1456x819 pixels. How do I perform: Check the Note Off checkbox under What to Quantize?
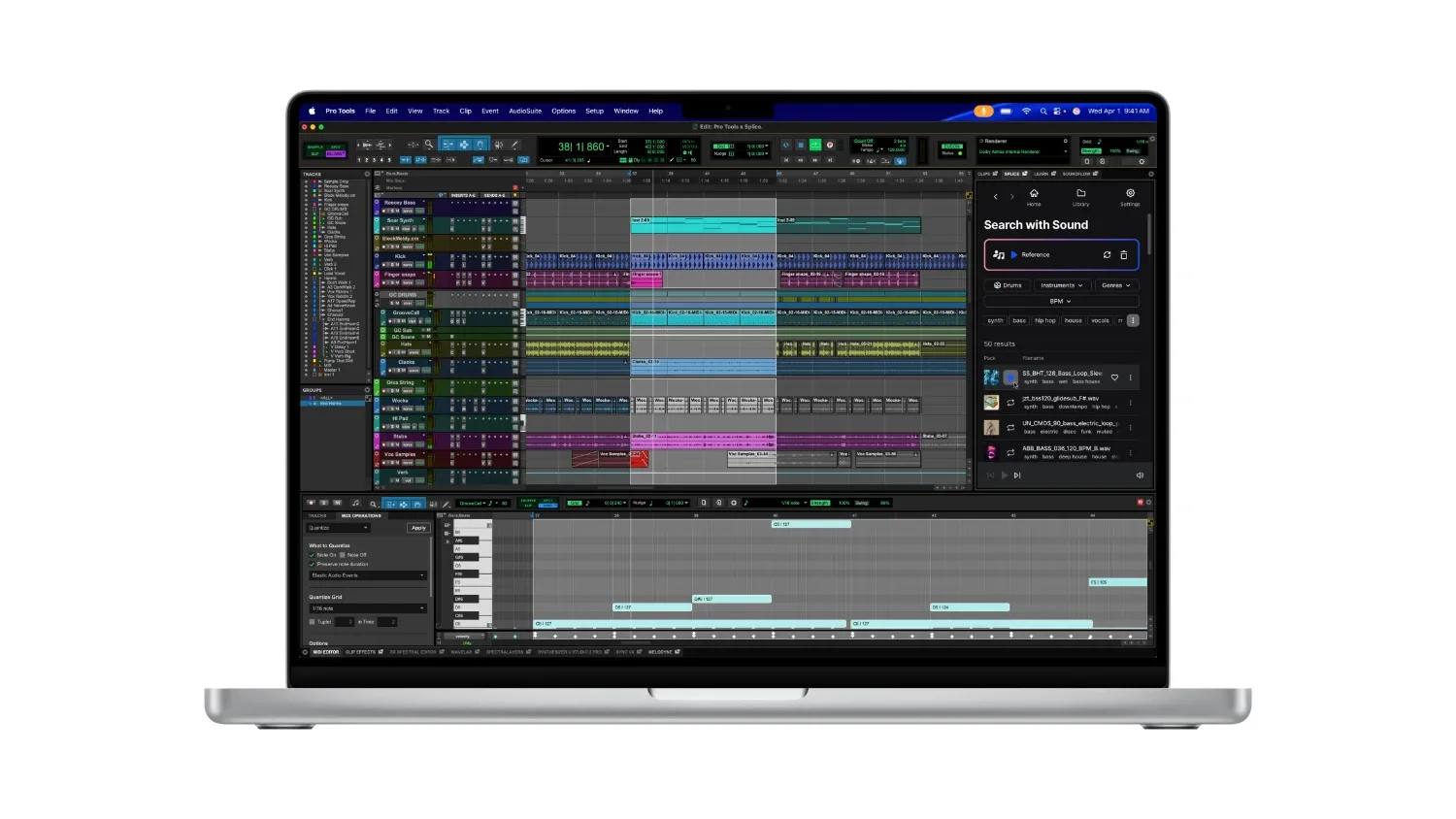coord(342,555)
